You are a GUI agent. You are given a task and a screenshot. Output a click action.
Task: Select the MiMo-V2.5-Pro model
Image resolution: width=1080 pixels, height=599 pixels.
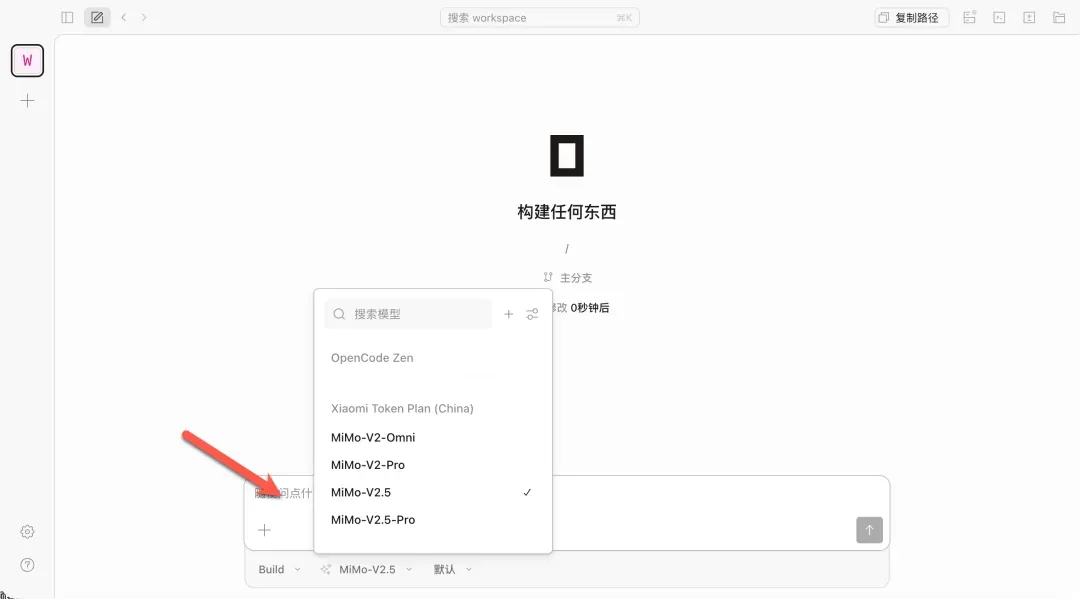[433, 520]
